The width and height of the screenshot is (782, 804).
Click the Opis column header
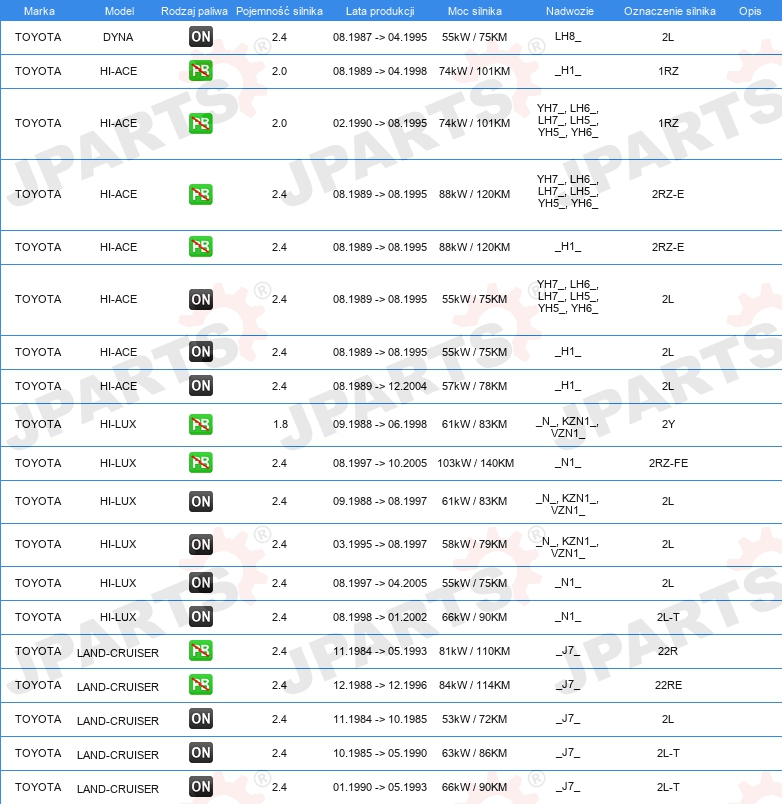point(750,11)
